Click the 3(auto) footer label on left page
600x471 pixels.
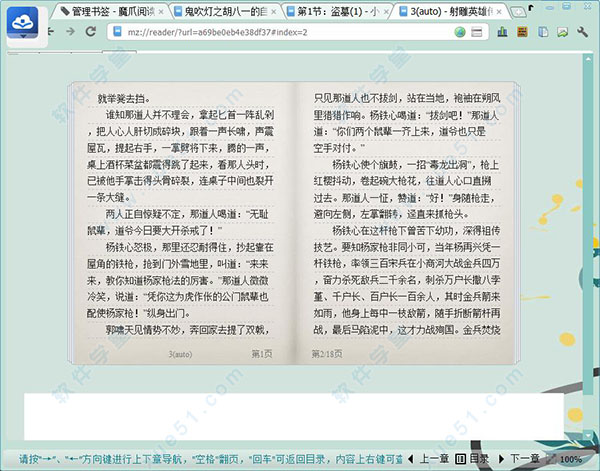point(180,354)
